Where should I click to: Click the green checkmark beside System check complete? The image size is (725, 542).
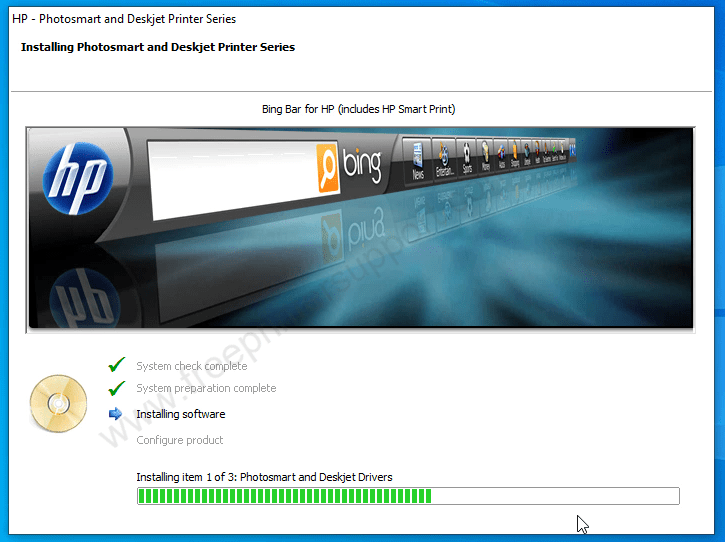point(117,364)
